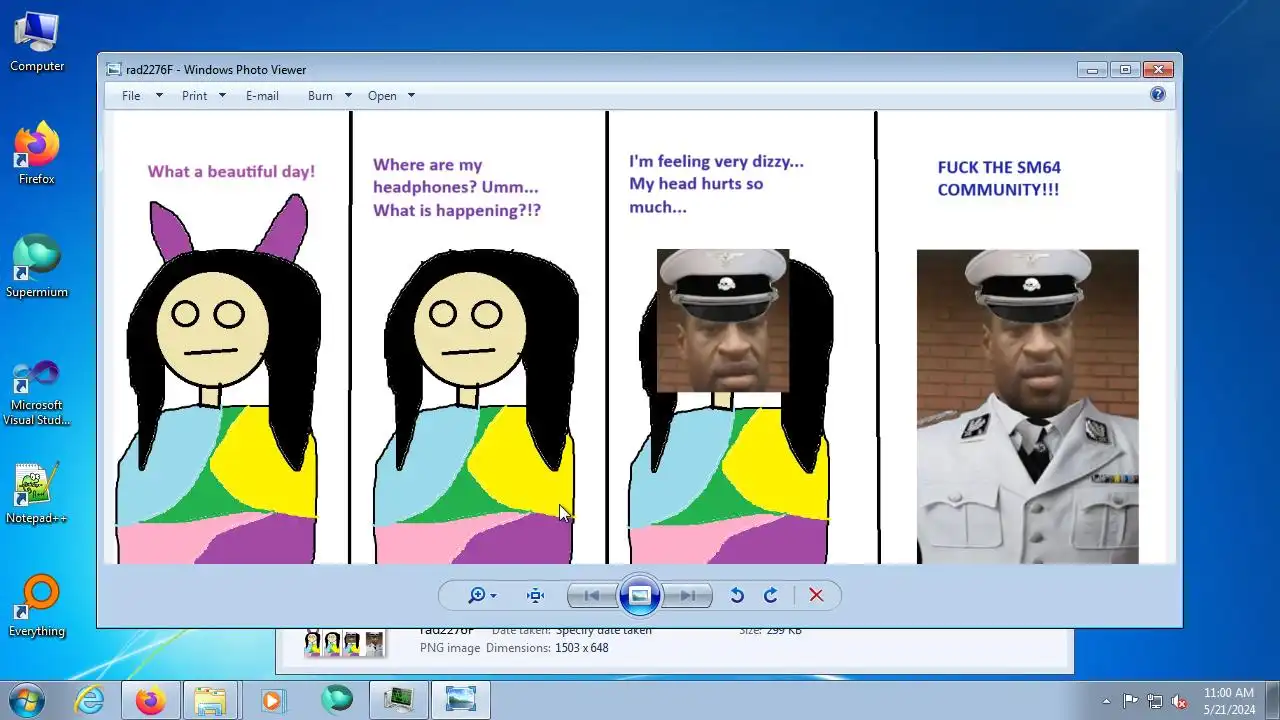
Task: Open Supermium from the taskbar
Action: coord(337,699)
